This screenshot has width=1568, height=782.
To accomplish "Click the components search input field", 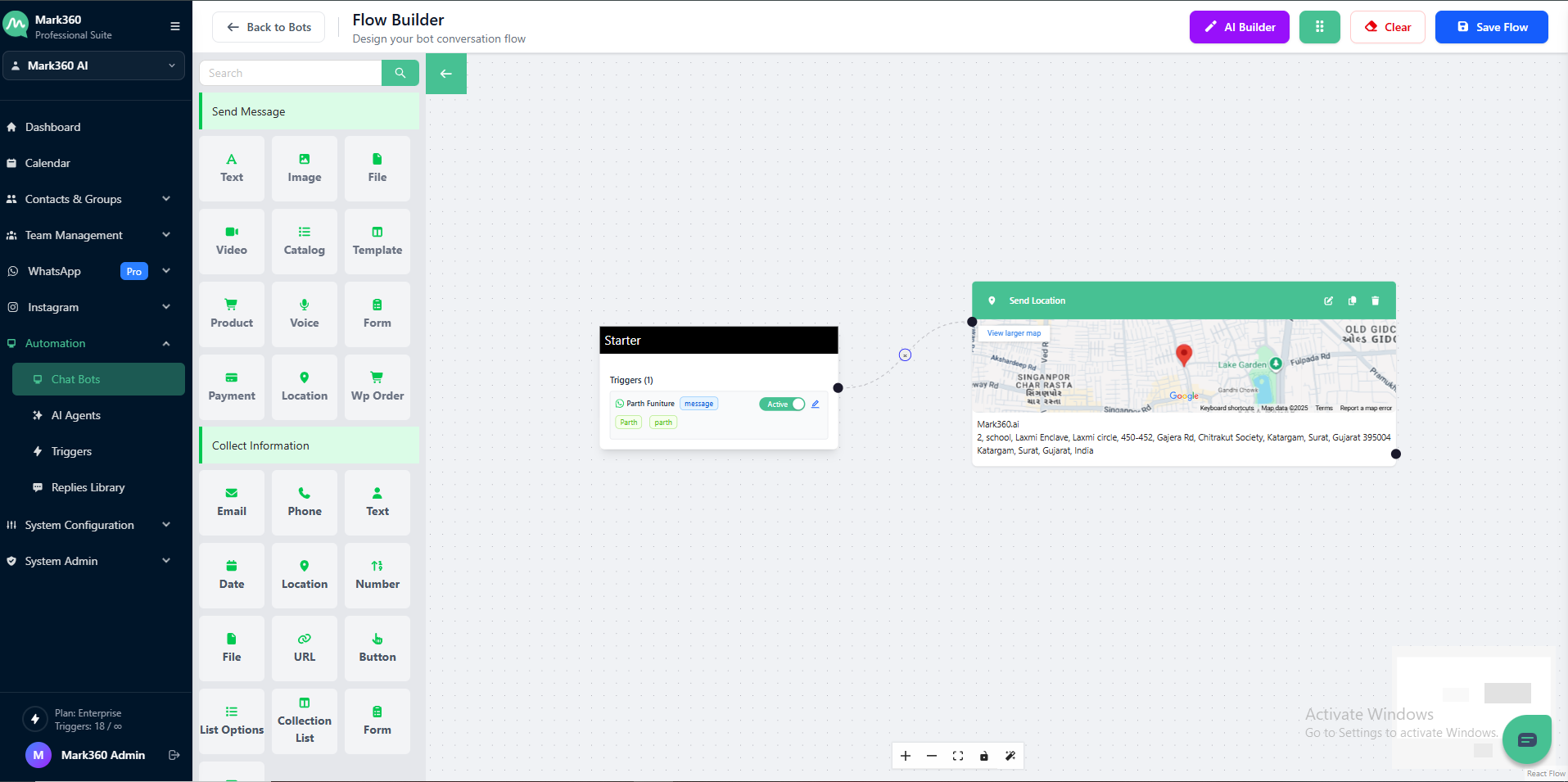I will [x=291, y=73].
